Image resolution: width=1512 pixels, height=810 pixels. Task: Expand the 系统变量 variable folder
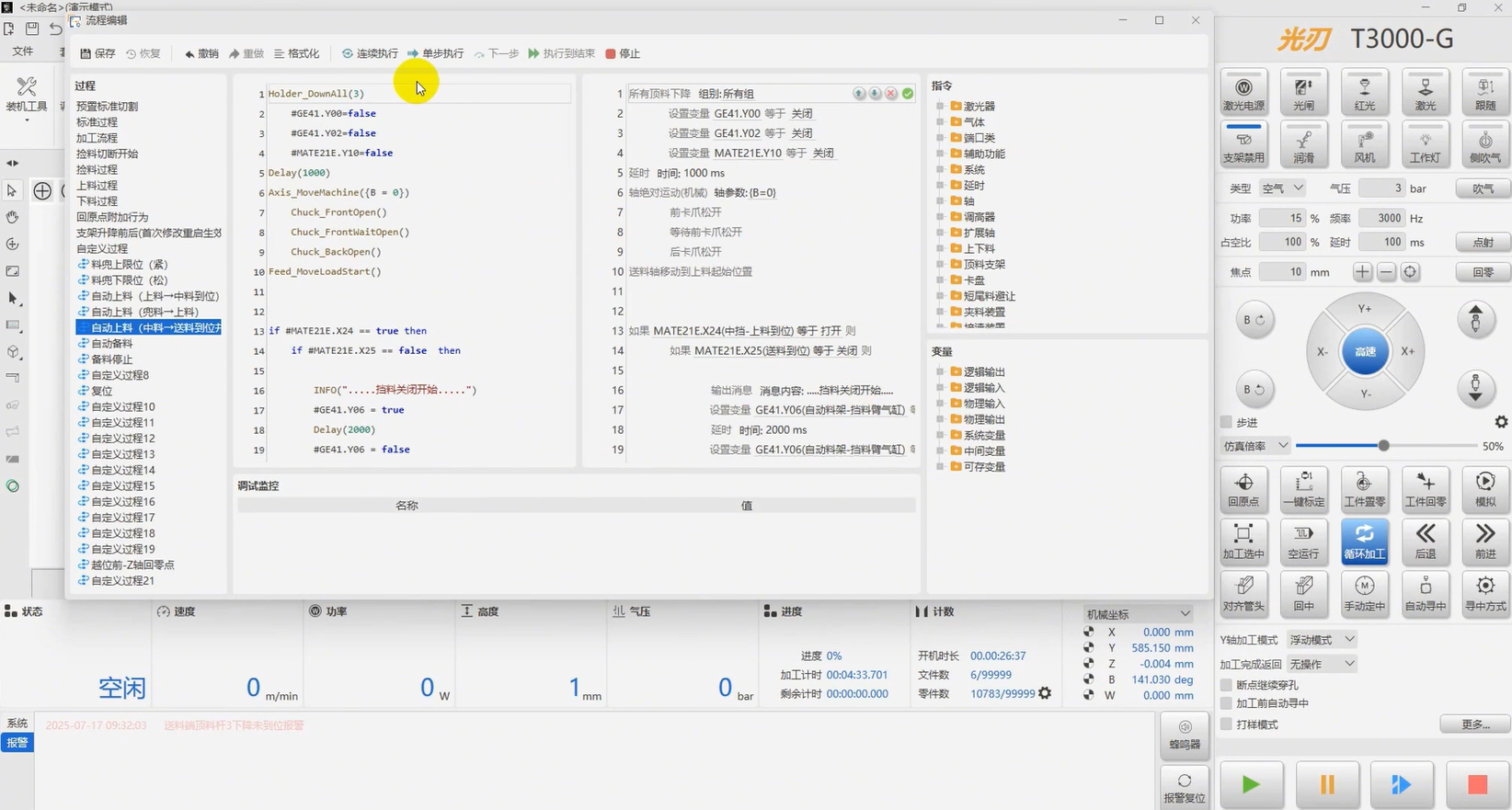940,435
